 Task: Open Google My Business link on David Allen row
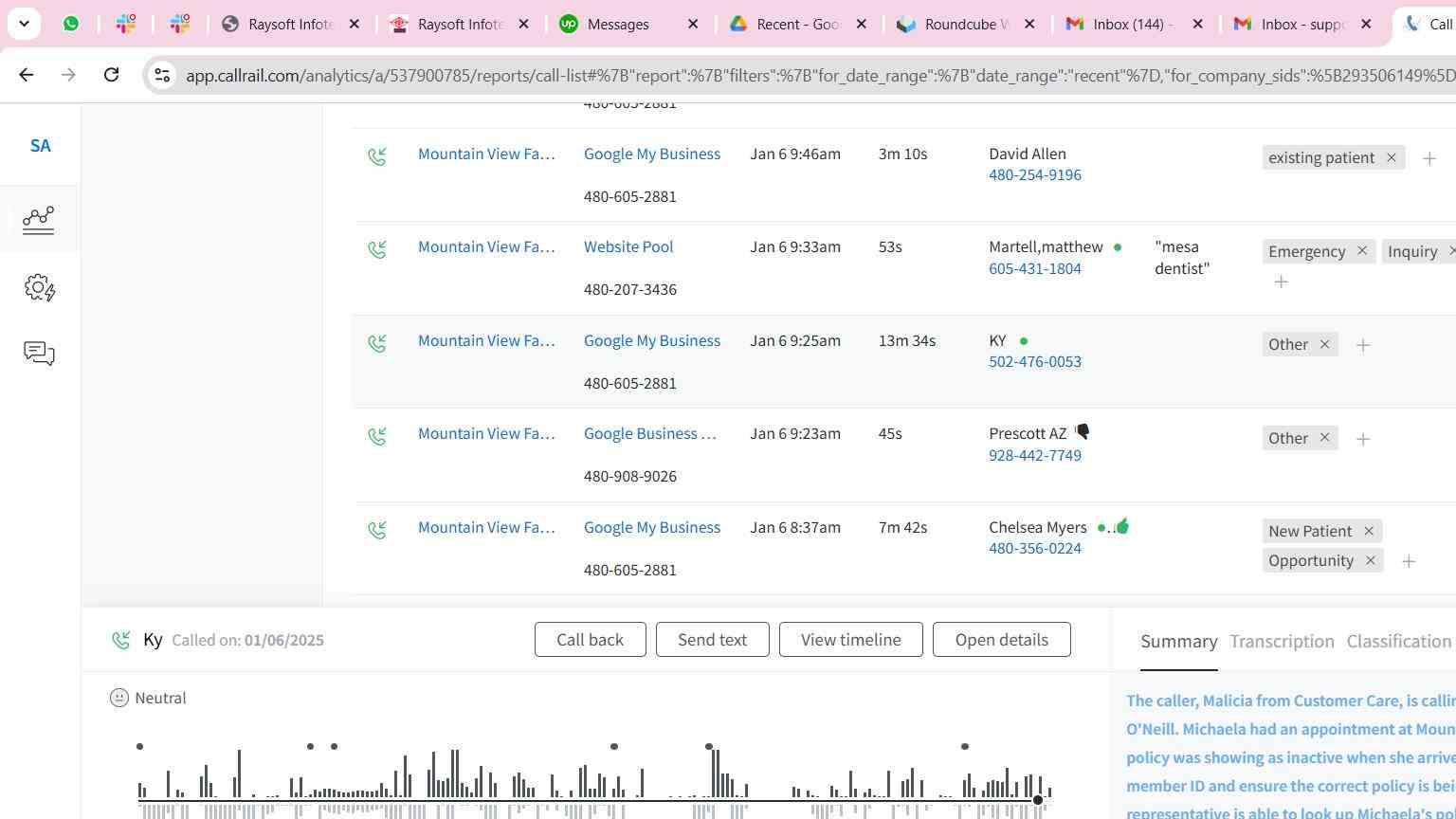[651, 155]
